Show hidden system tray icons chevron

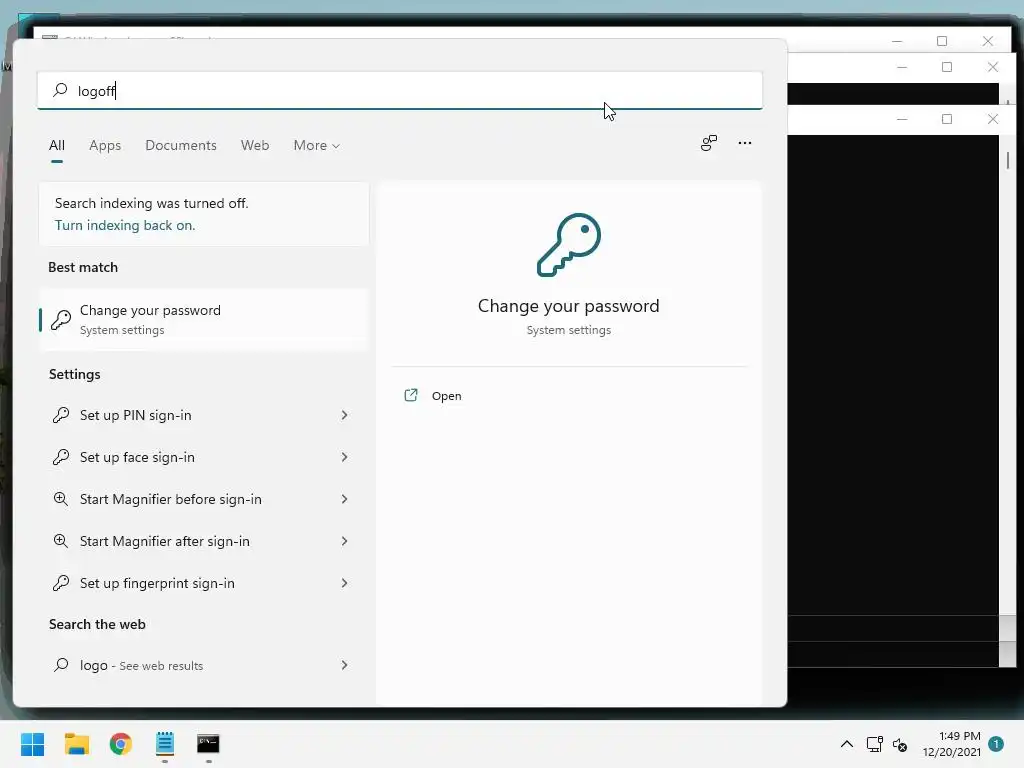point(846,744)
